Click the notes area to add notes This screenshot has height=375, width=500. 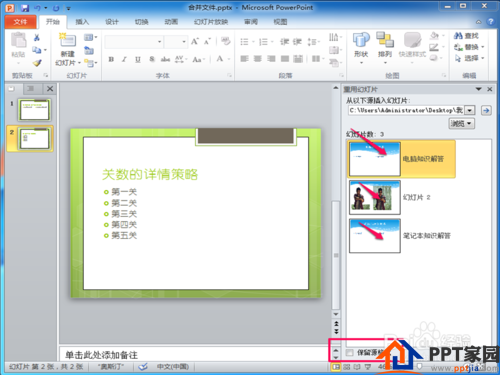click(195, 355)
